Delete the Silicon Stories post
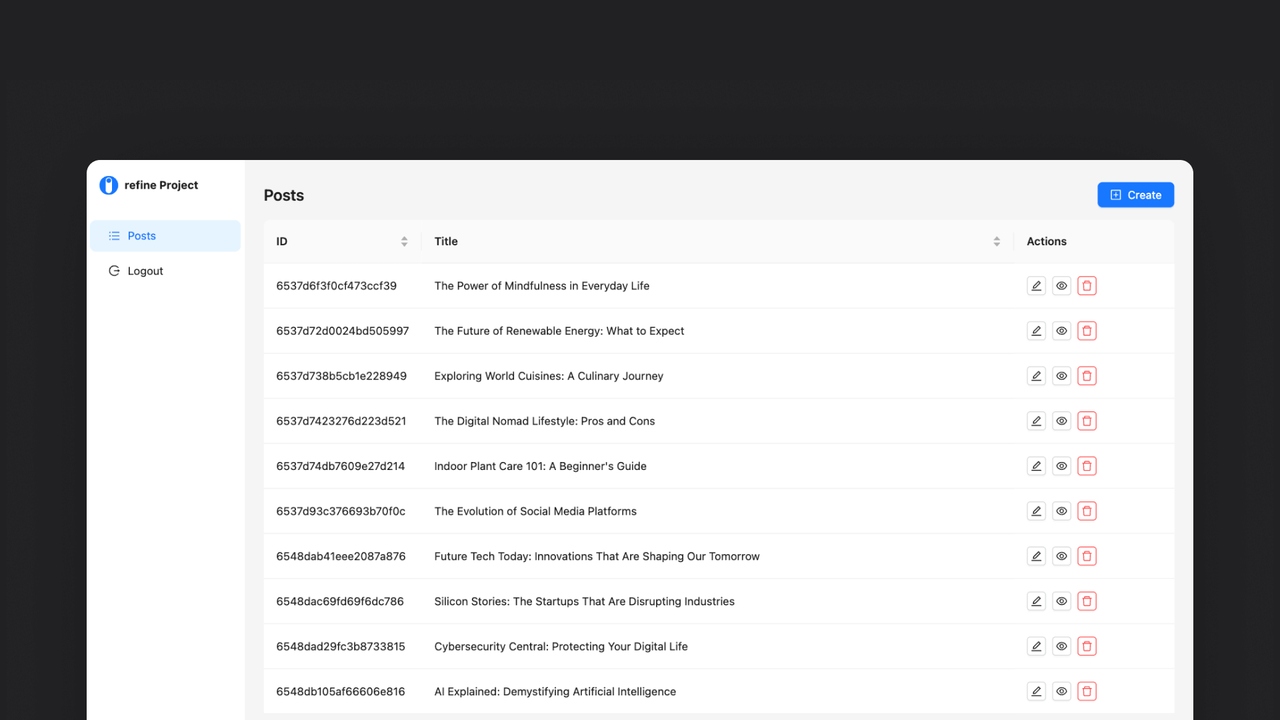Viewport: 1280px width, 720px height. tap(1087, 601)
